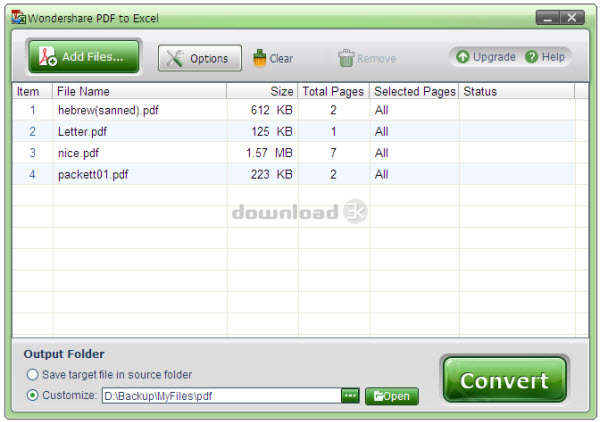This screenshot has height=422, width=600.
Task: Select Save target file in source folder
Action: click(33, 375)
